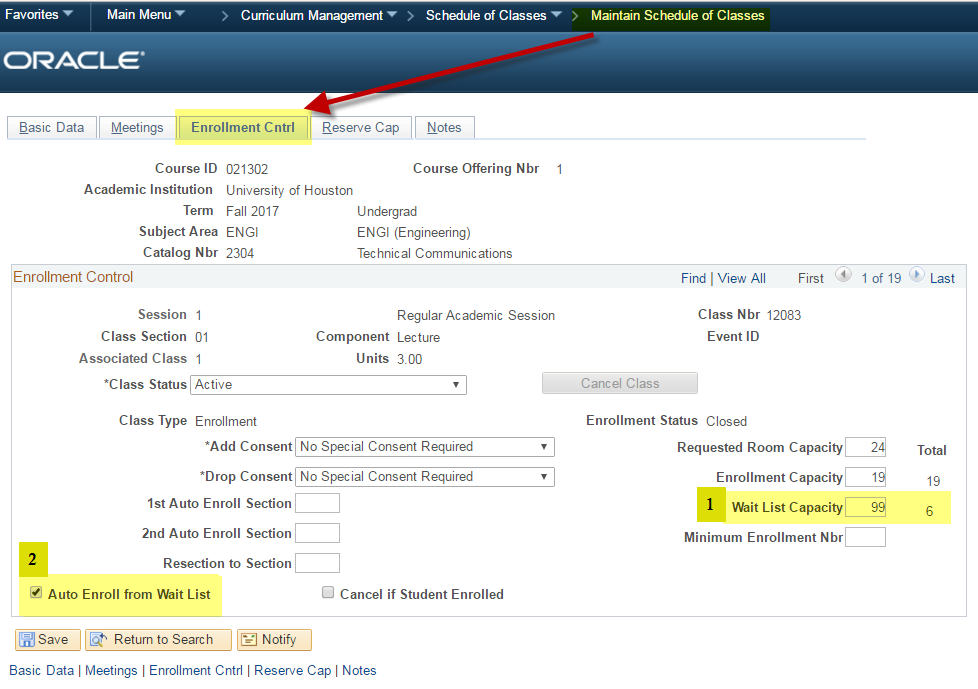This screenshot has height=689, width=978.
Task: Click the Notes link at bottom
Action: 359,671
